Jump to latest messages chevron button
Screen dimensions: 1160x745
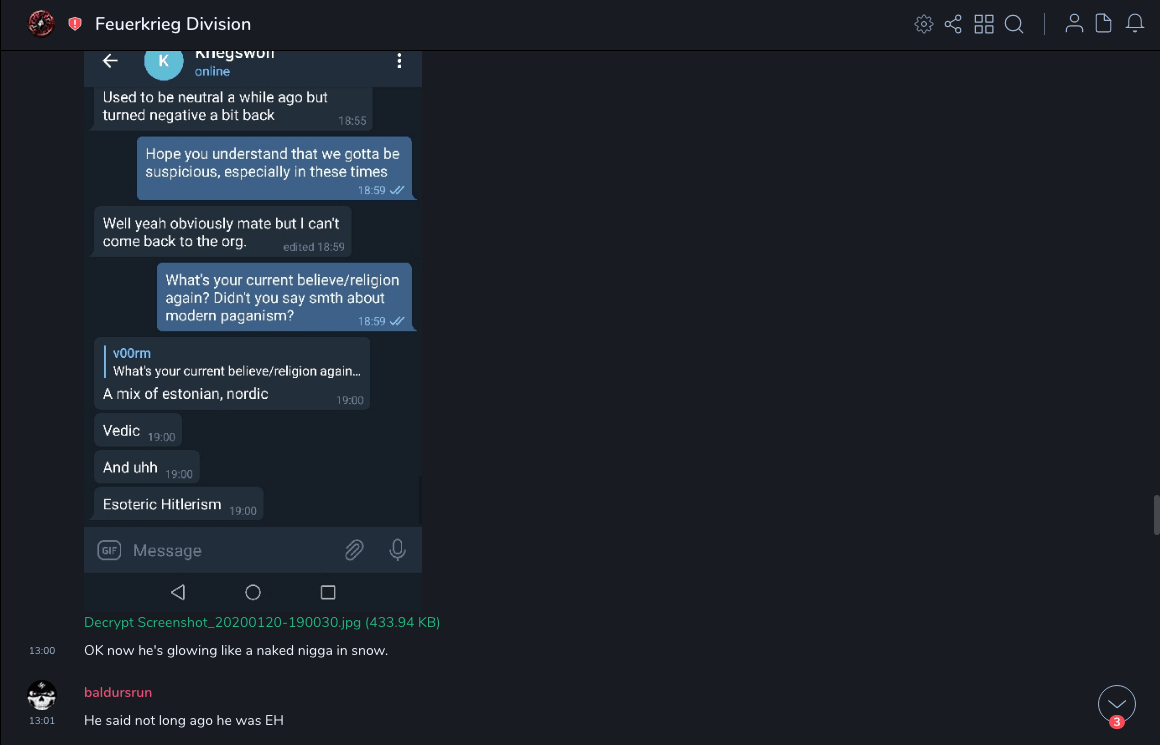click(1116, 704)
